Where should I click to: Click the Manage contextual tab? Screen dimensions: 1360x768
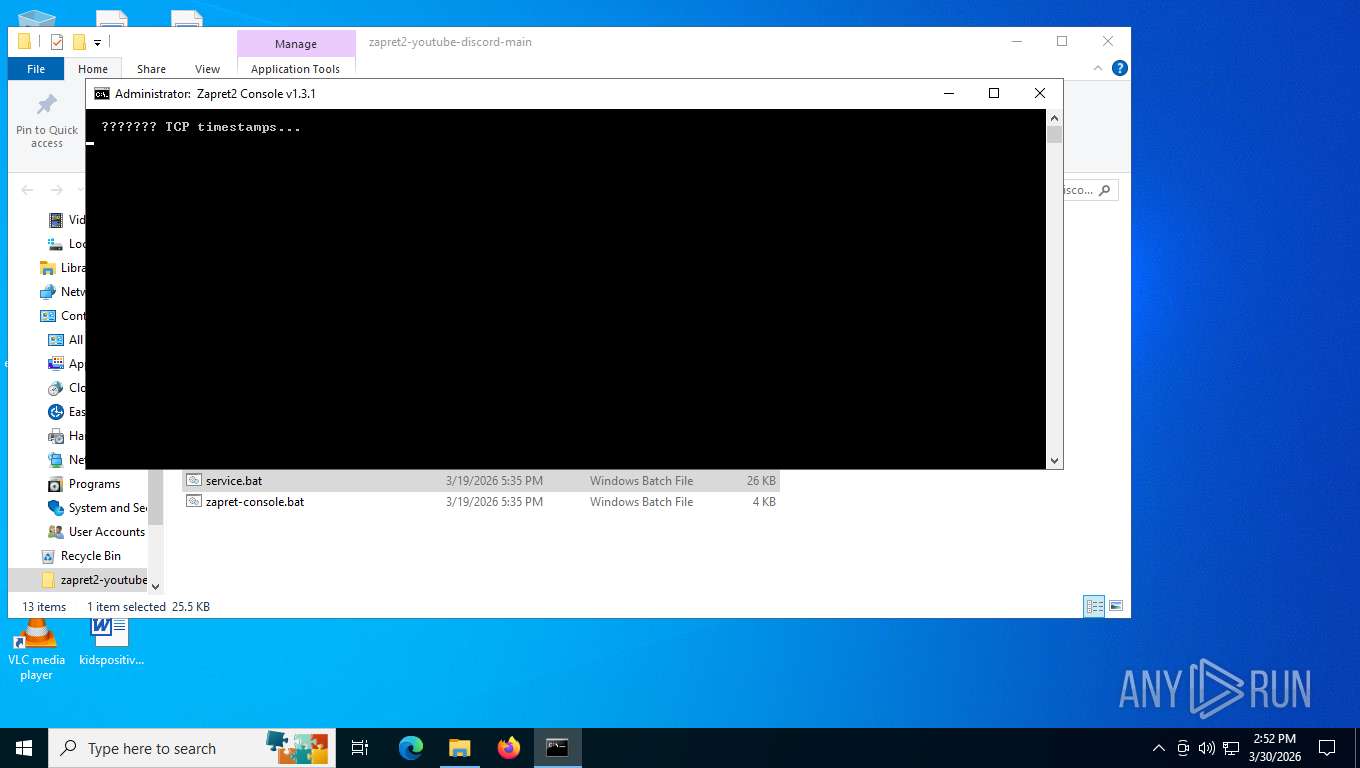pos(296,44)
